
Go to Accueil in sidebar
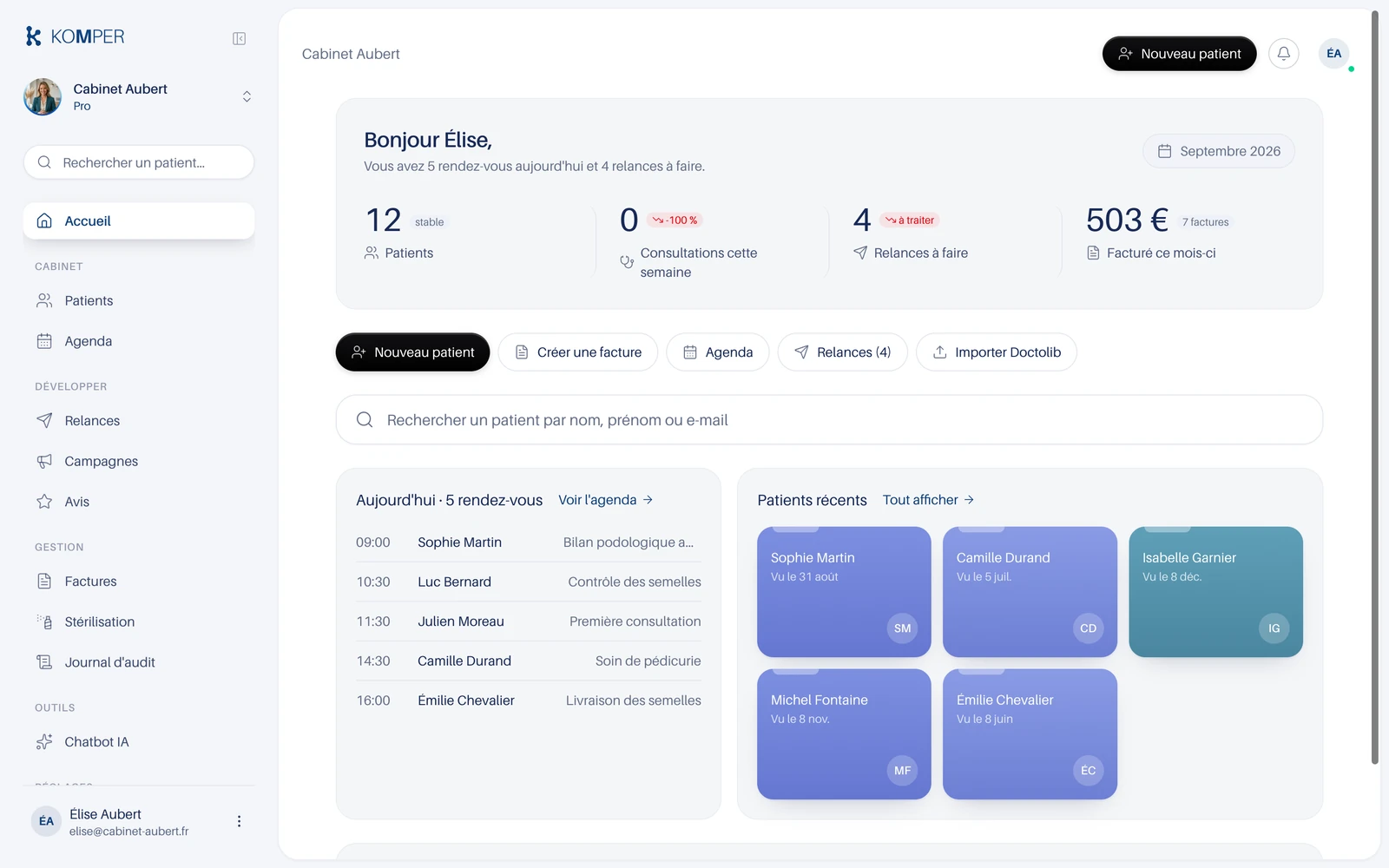coord(139,221)
